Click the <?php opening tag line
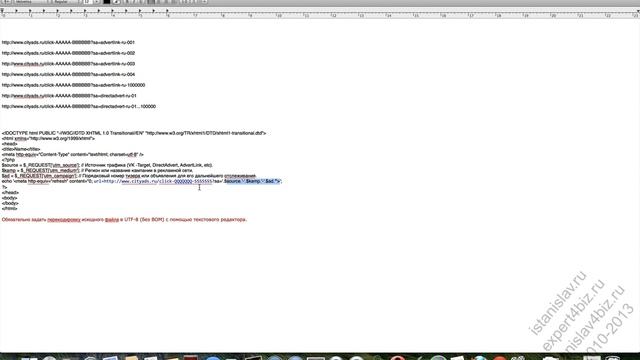The width and height of the screenshot is (640, 360). tap(8, 160)
